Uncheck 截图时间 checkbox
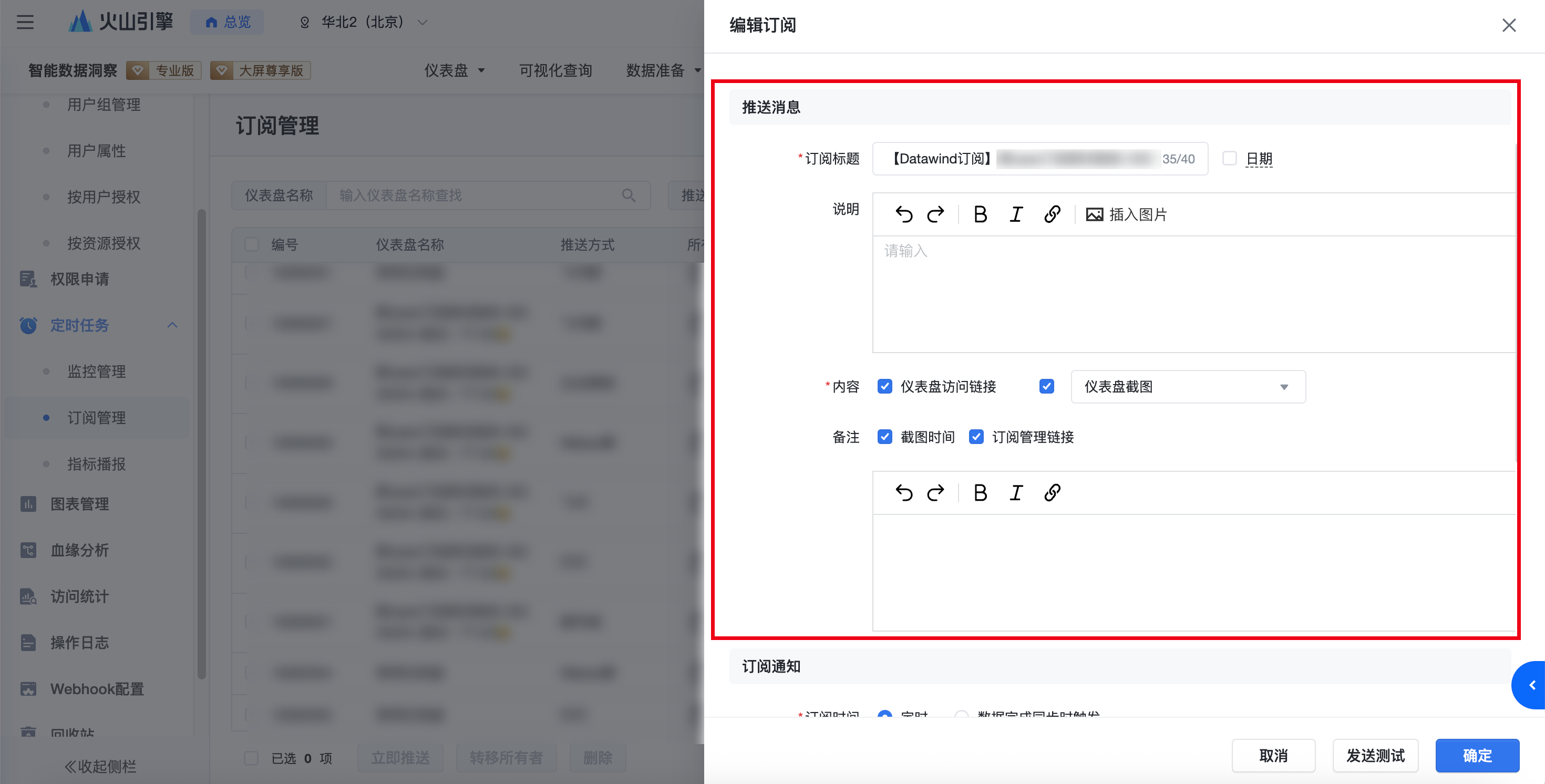 click(884, 437)
